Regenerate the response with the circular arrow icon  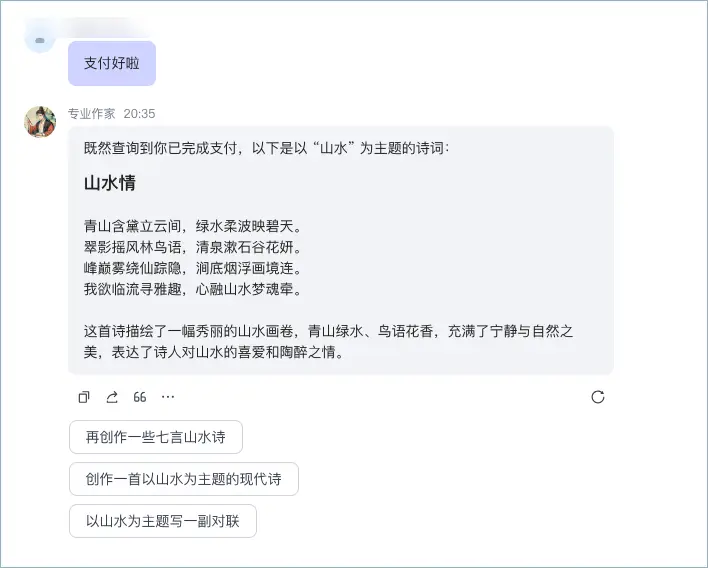click(598, 397)
